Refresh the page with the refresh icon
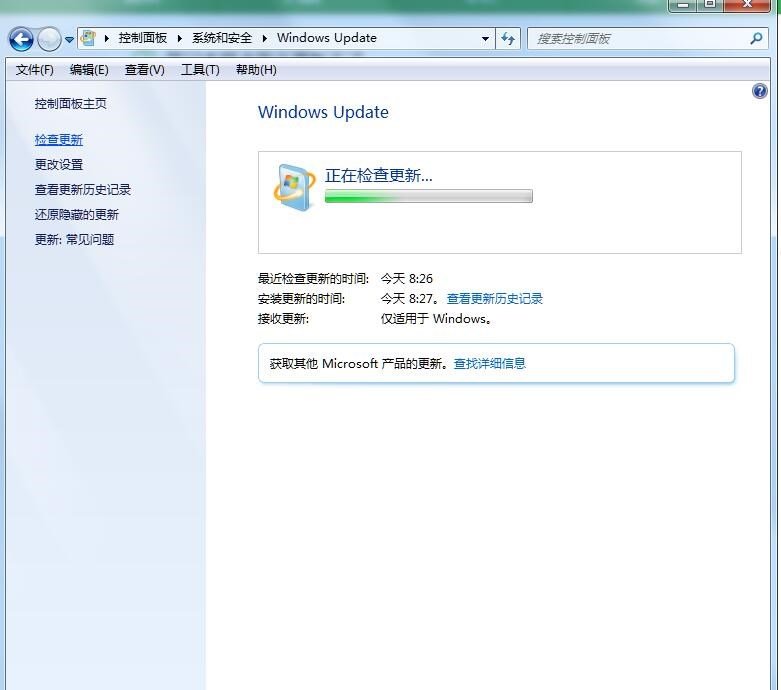The width and height of the screenshot is (781, 690). (x=508, y=38)
